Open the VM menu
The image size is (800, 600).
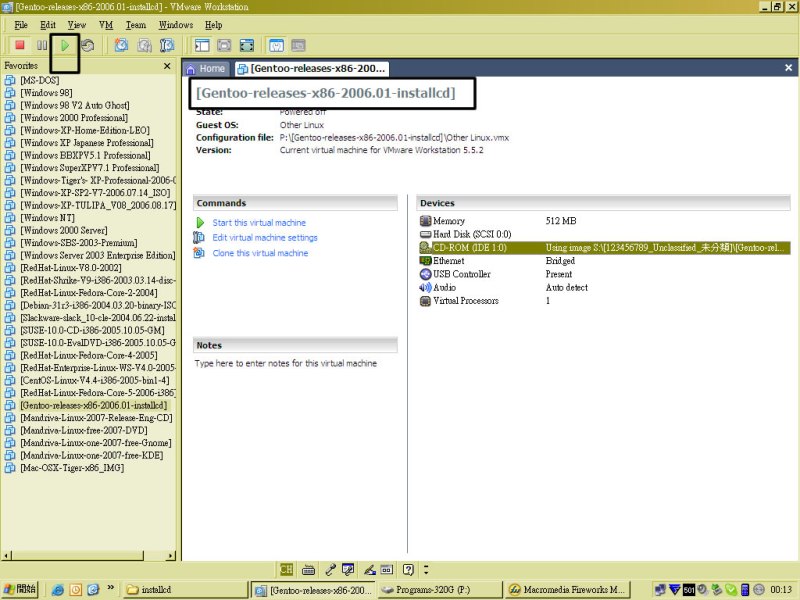pos(106,24)
